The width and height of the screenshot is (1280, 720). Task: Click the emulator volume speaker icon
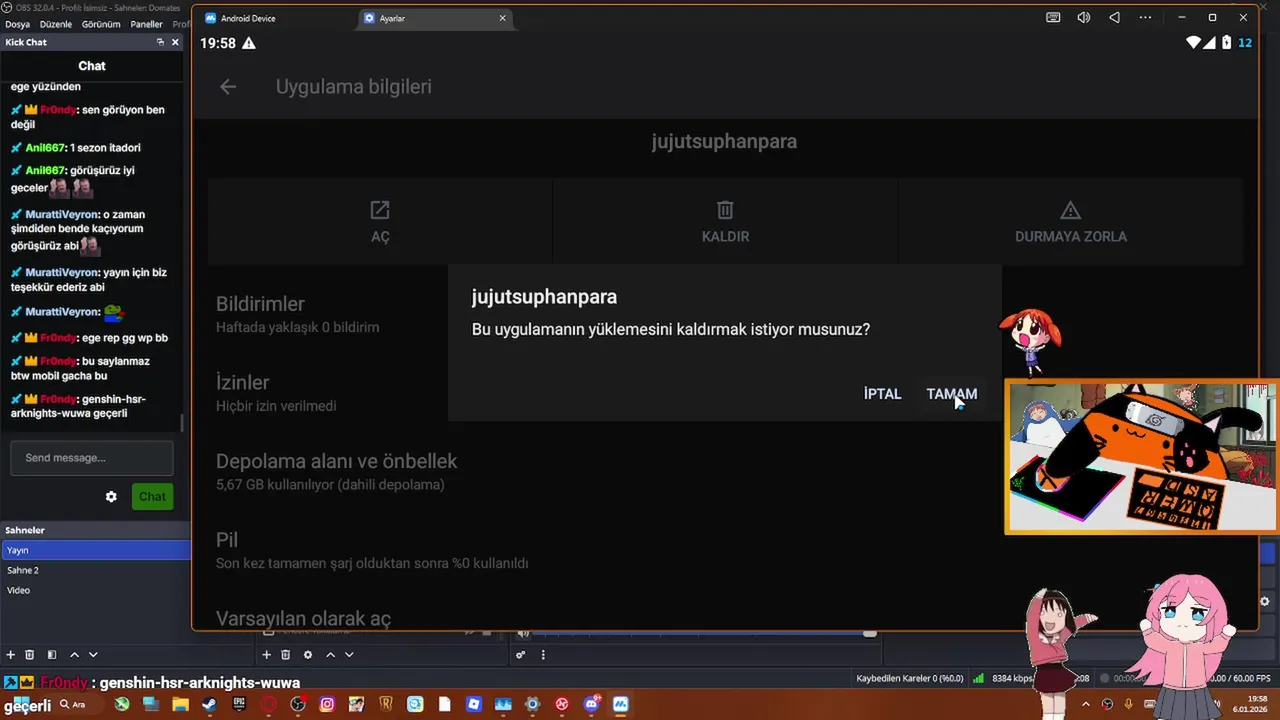click(1084, 18)
